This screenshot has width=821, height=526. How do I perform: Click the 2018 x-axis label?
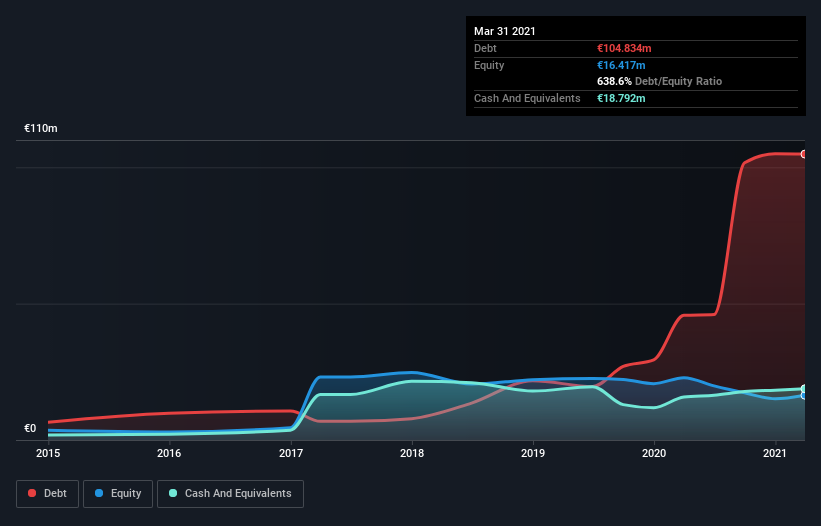[x=412, y=453]
